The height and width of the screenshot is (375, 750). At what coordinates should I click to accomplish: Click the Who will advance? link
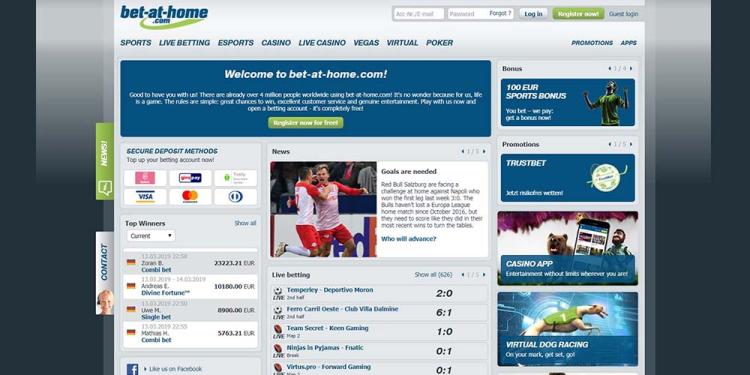click(x=408, y=239)
